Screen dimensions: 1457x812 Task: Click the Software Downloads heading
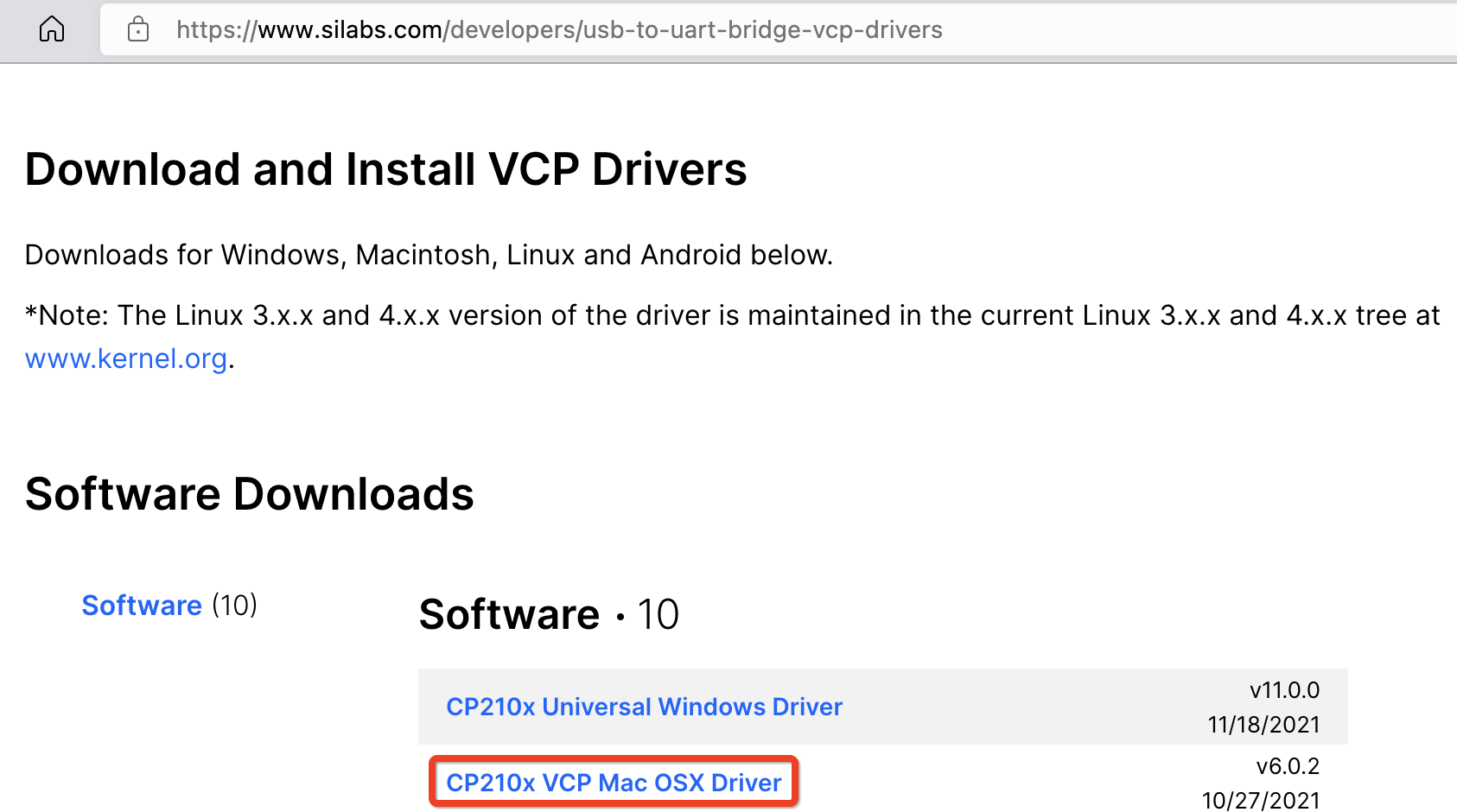249,492
